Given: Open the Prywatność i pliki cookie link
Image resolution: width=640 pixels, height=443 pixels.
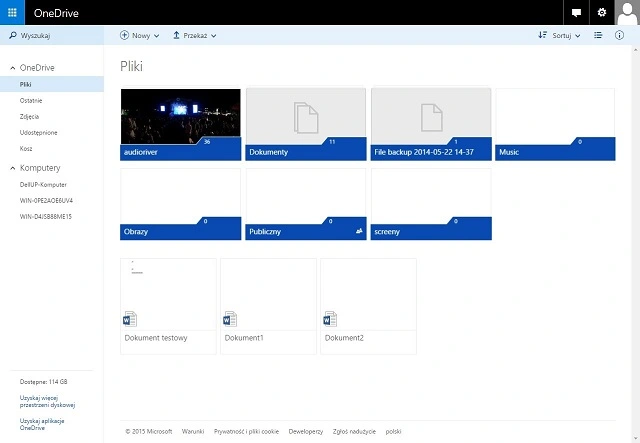Looking at the screenshot, I should click(x=246, y=431).
